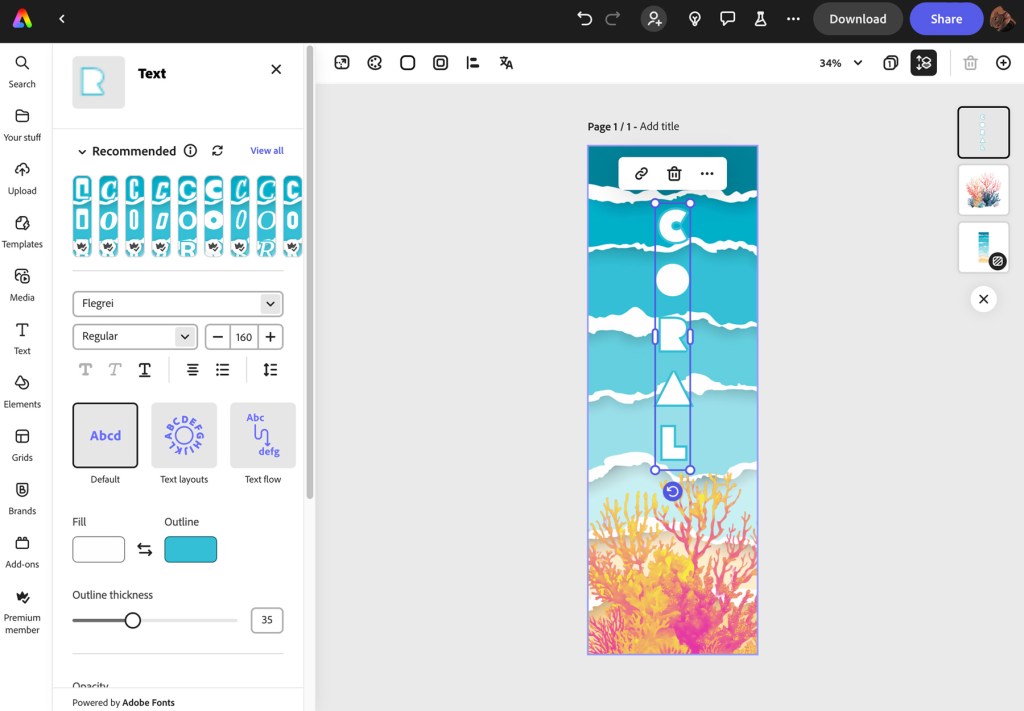Click the undo arrow icon
The height and width of the screenshot is (711, 1024).
pos(585,19)
